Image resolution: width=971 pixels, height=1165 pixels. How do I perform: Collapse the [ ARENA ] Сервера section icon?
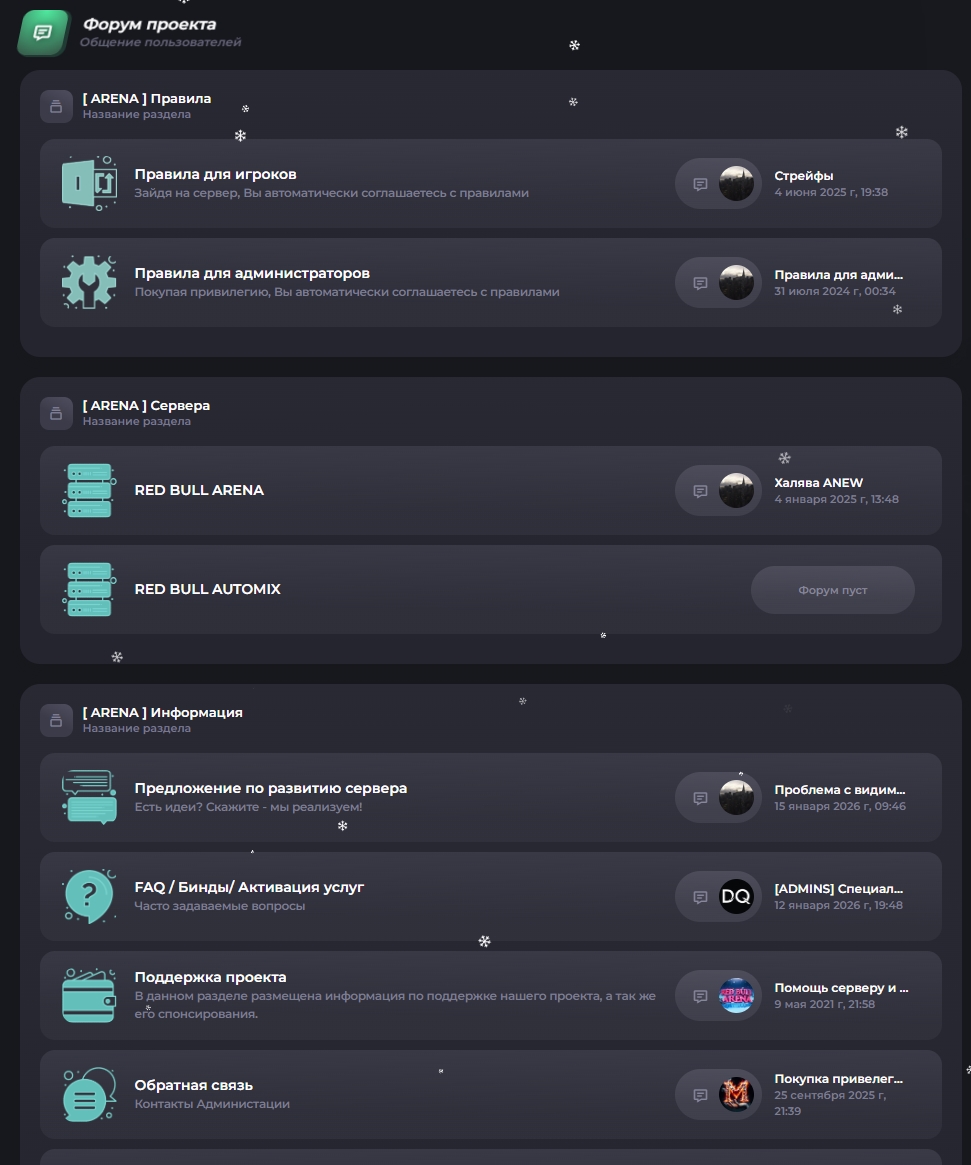coord(56,414)
